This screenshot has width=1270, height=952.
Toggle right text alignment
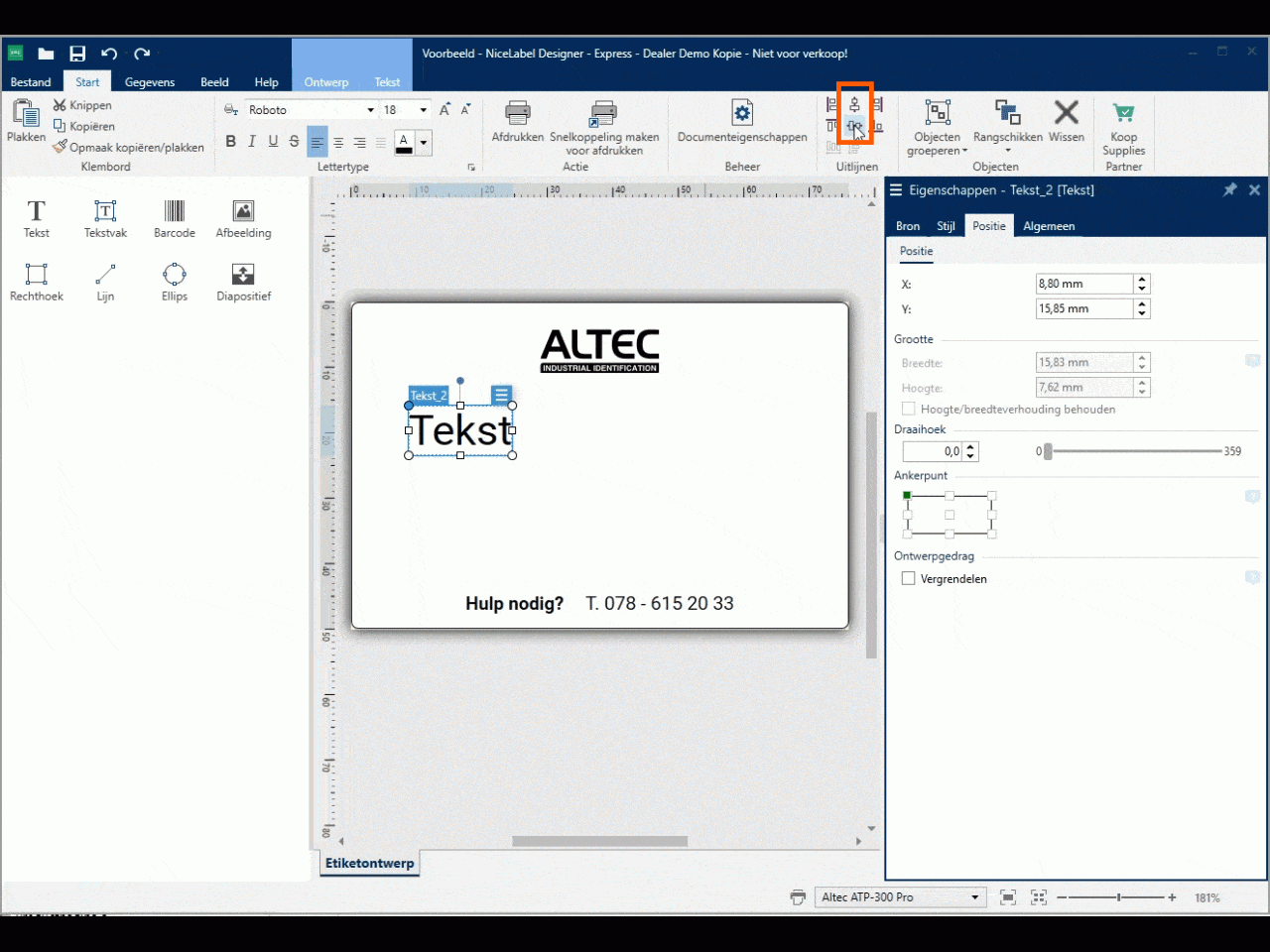pyautogui.click(x=359, y=143)
